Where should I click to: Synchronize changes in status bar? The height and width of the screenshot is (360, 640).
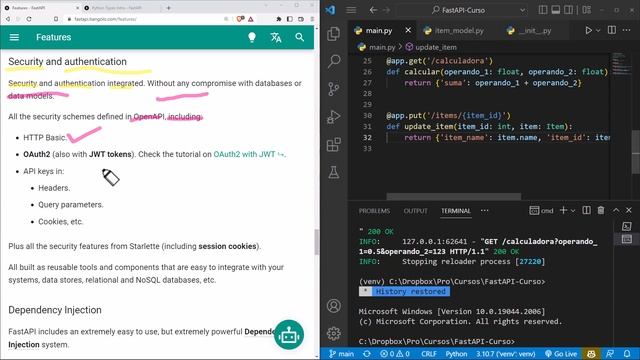tap(367, 353)
